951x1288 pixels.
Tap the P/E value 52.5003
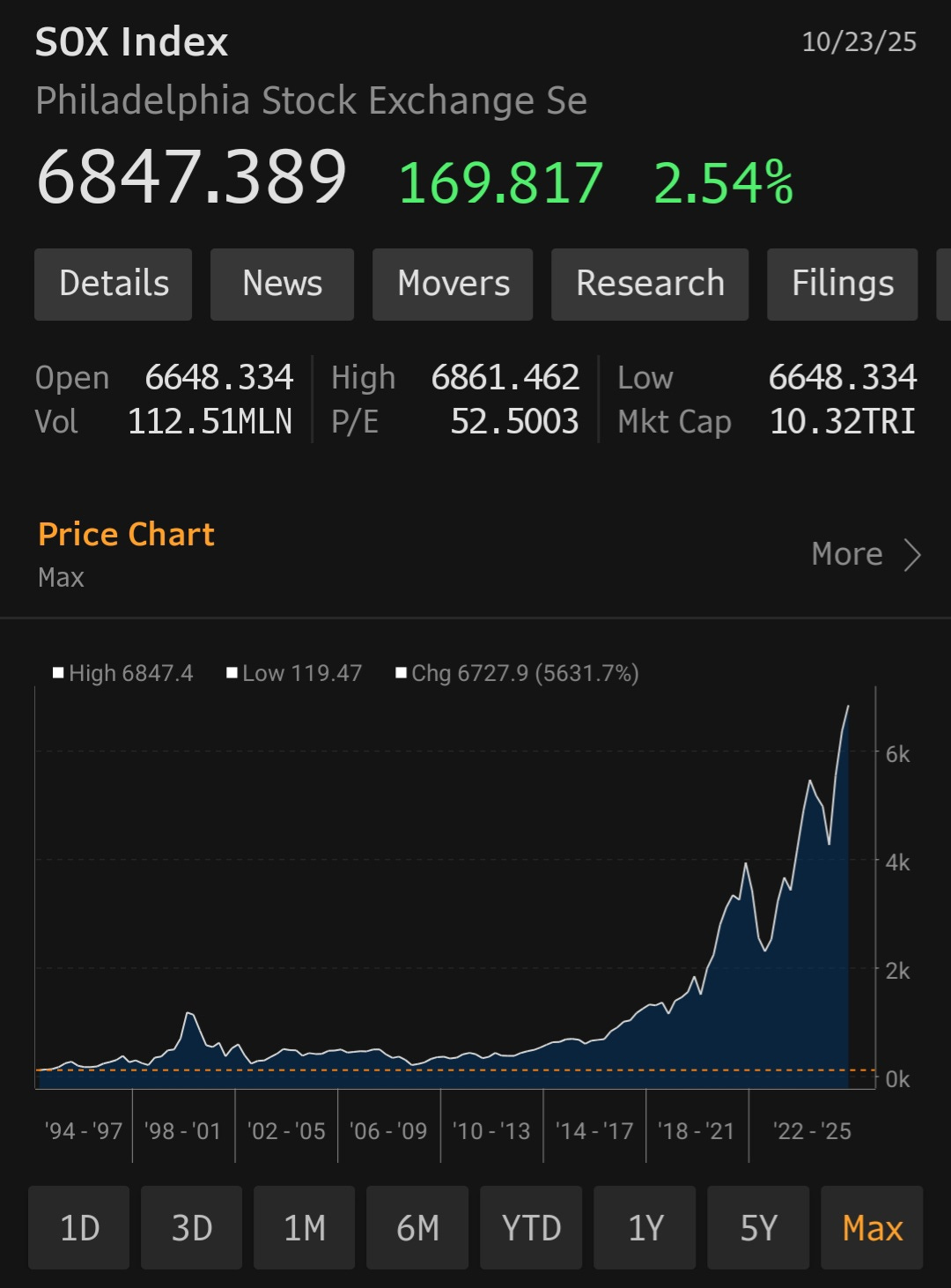point(514,421)
